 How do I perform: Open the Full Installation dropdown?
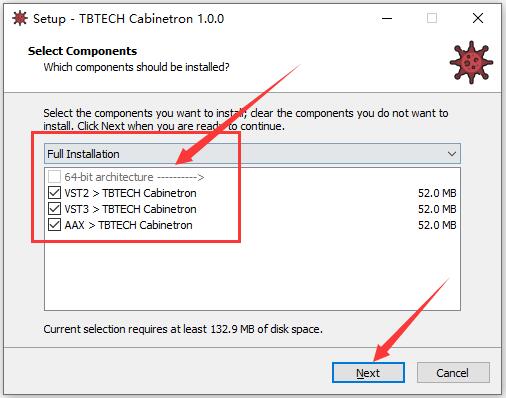pyautogui.click(x=252, y=154)
